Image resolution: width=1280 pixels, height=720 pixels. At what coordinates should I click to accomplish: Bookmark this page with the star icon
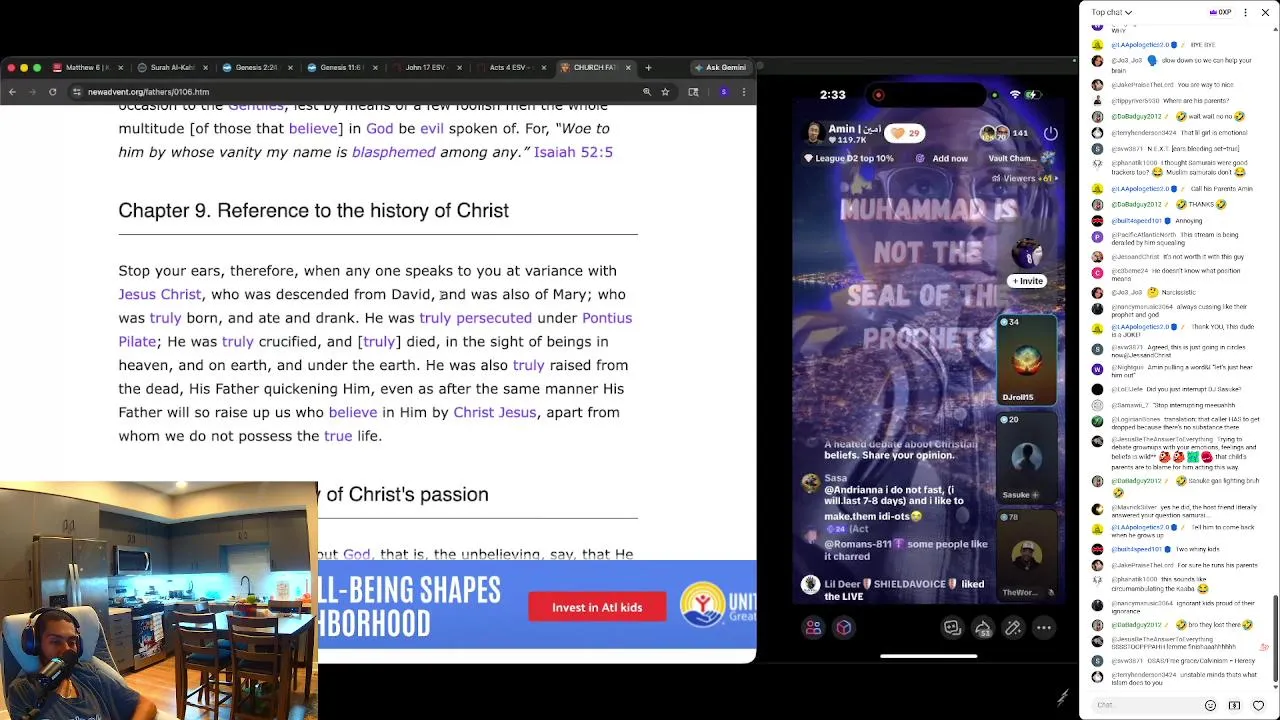[x=665, y=92]
